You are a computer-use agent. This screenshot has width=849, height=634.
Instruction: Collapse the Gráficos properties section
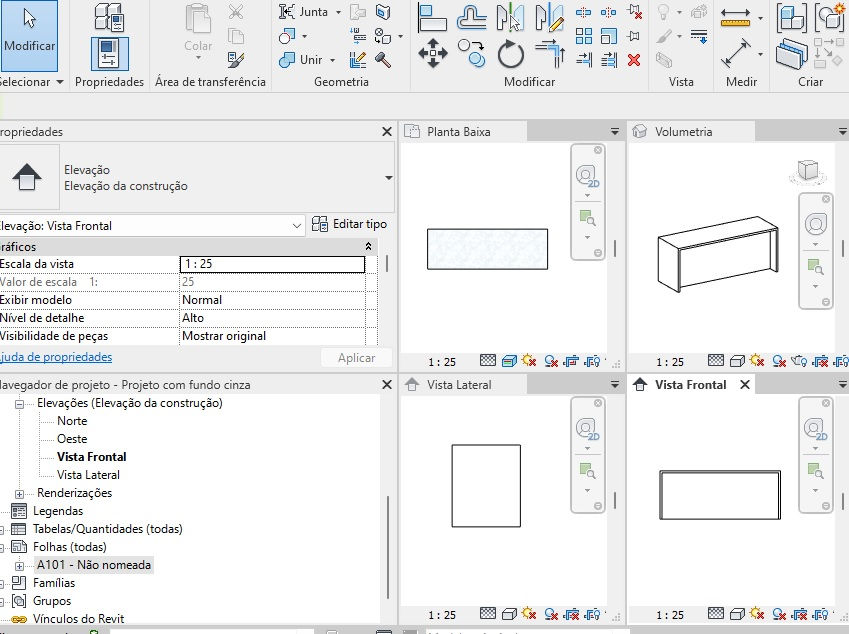coord(368,246)
